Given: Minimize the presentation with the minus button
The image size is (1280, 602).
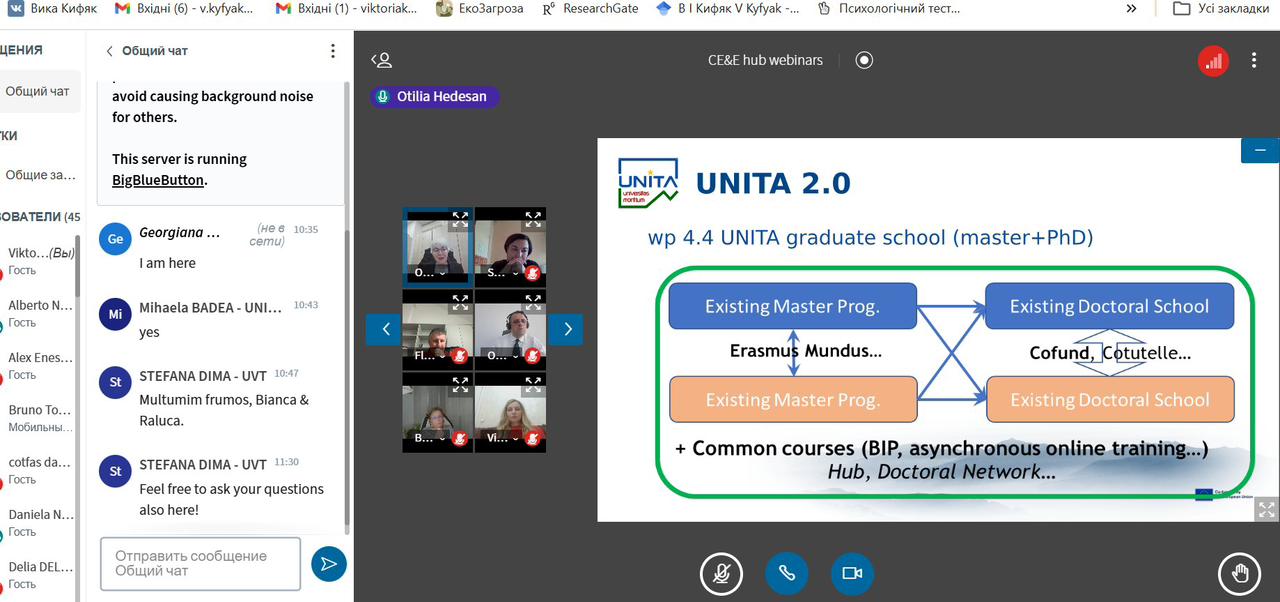Looking at the screenshot, I should coord(1260,151).
